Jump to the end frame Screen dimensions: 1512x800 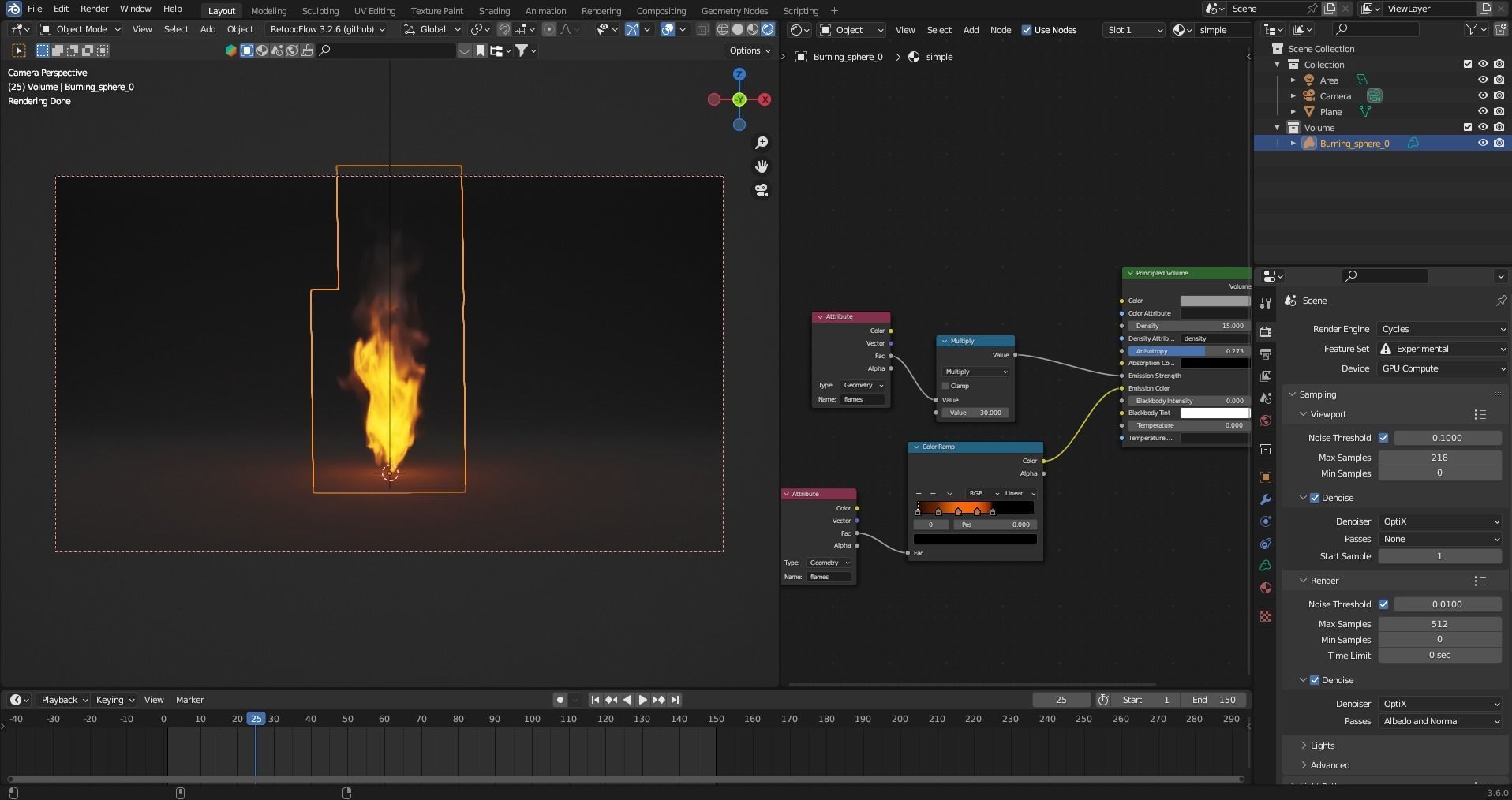(675, 700)
